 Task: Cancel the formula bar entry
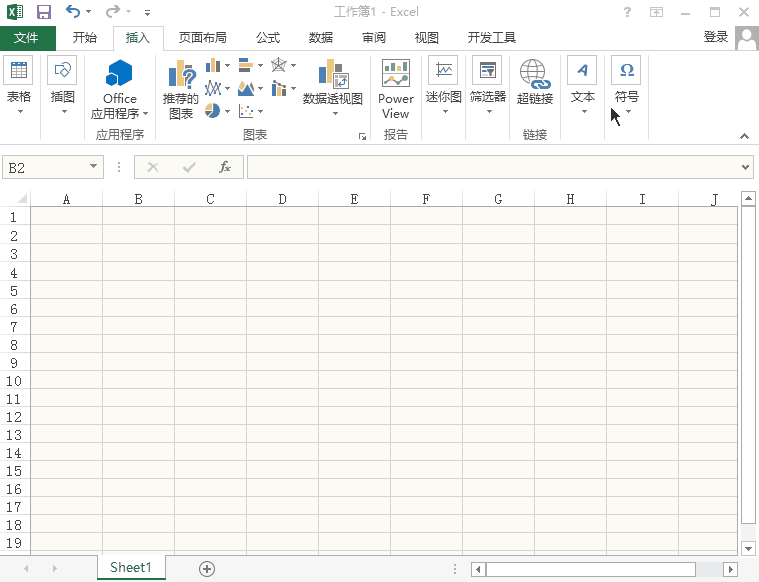153,168
